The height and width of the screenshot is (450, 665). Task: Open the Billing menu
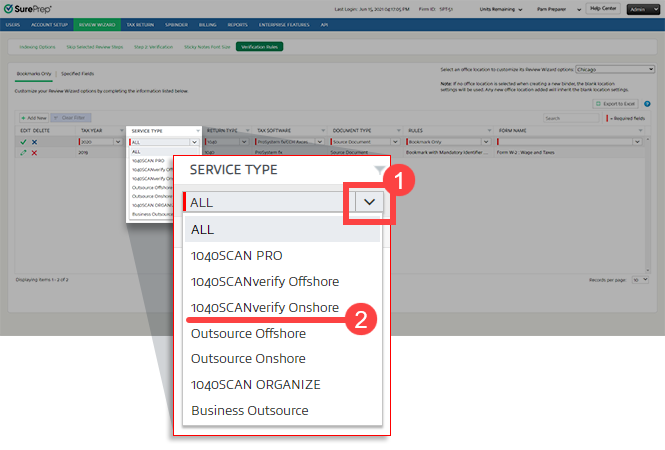pyautogui.click(x=207, y=25)
